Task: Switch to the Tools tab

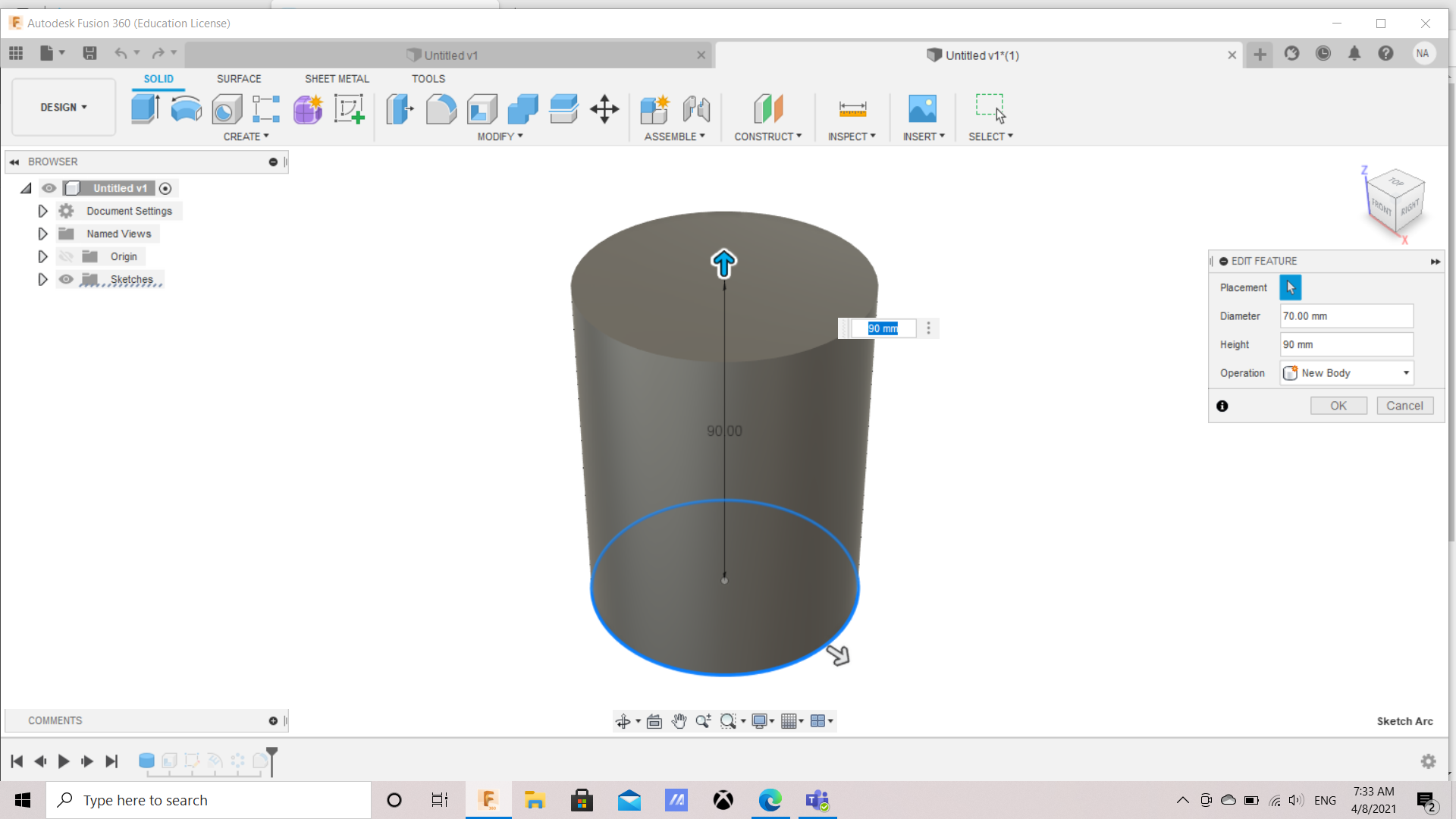Action: point(428,79)
